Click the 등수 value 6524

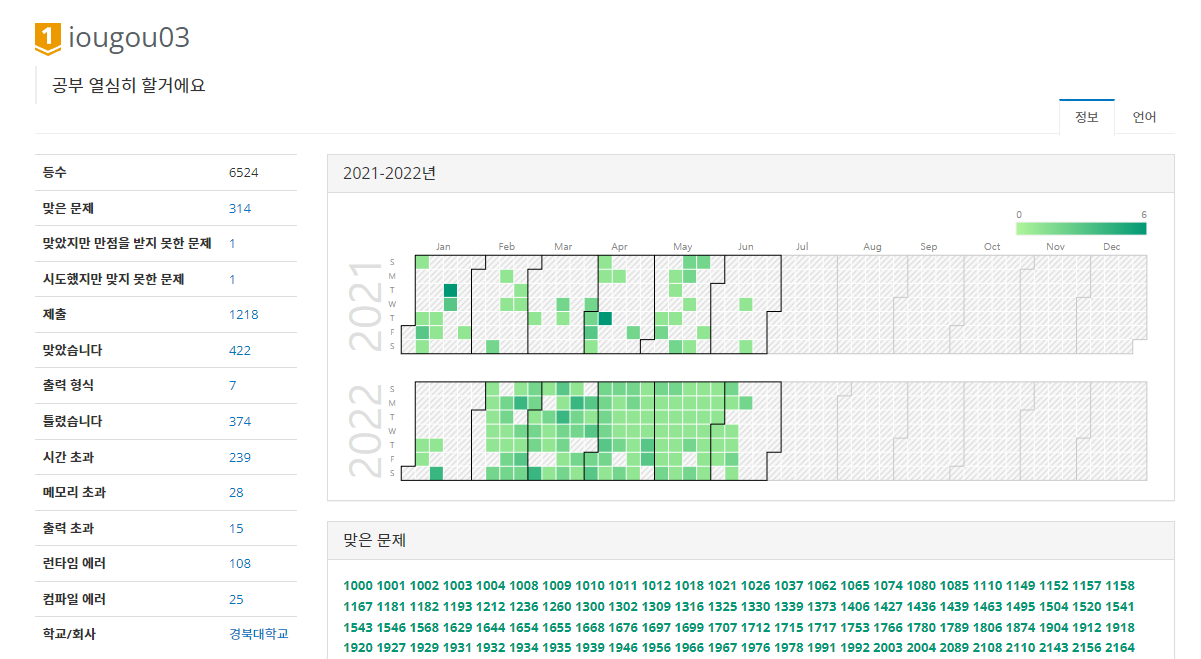tap(244, 173)
